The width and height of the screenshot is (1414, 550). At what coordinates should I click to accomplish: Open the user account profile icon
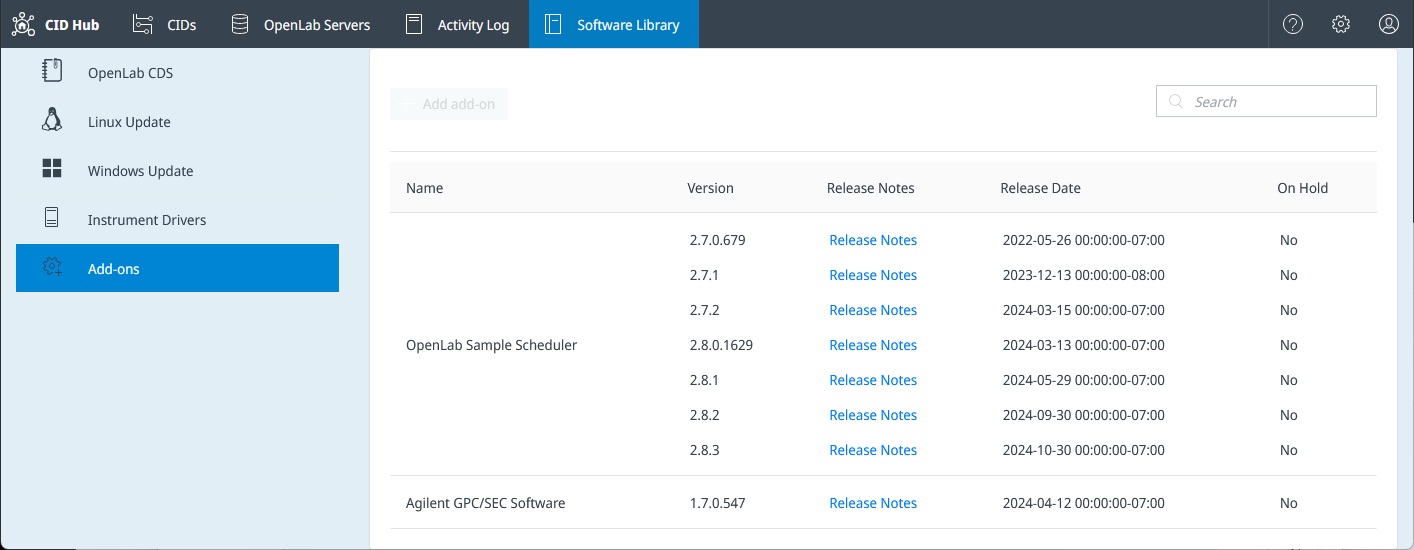pos(1389,24)
